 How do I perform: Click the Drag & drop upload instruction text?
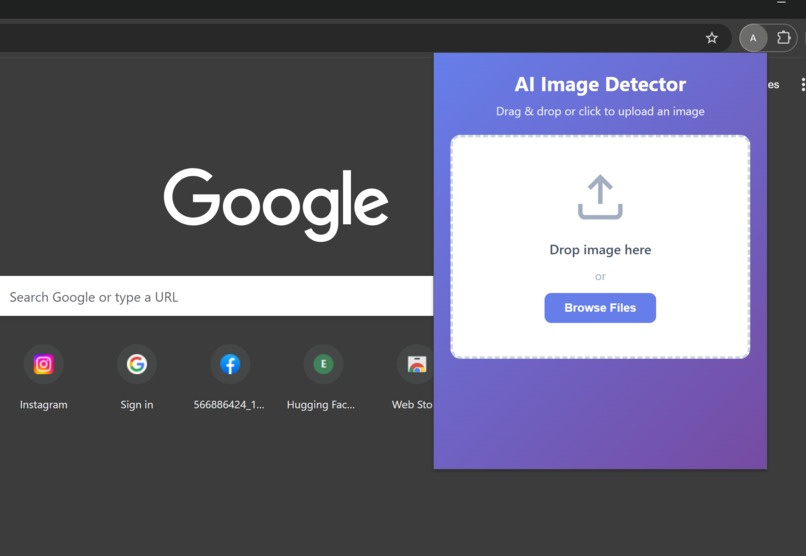pyautogui.click(x=600, y=112)
